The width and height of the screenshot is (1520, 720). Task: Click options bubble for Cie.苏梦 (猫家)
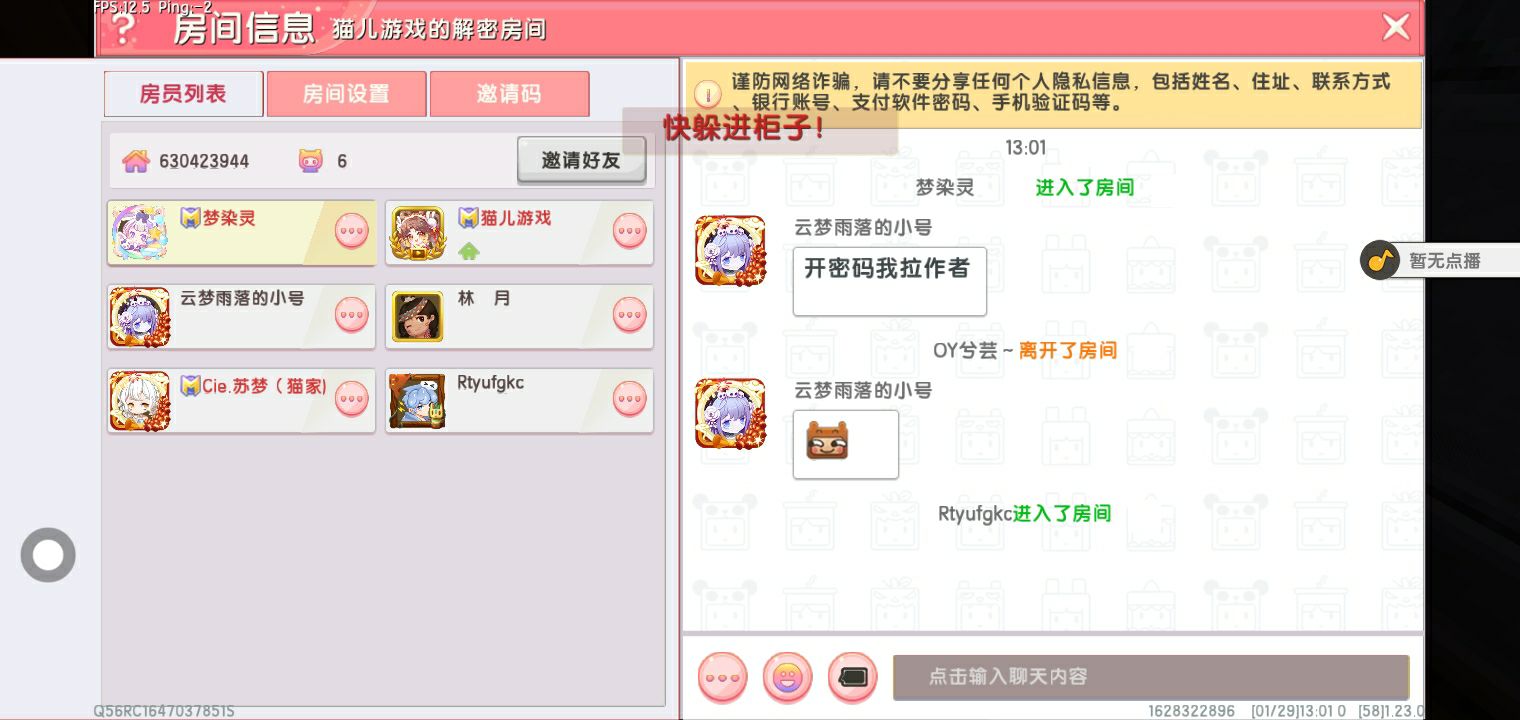[351, 399]
